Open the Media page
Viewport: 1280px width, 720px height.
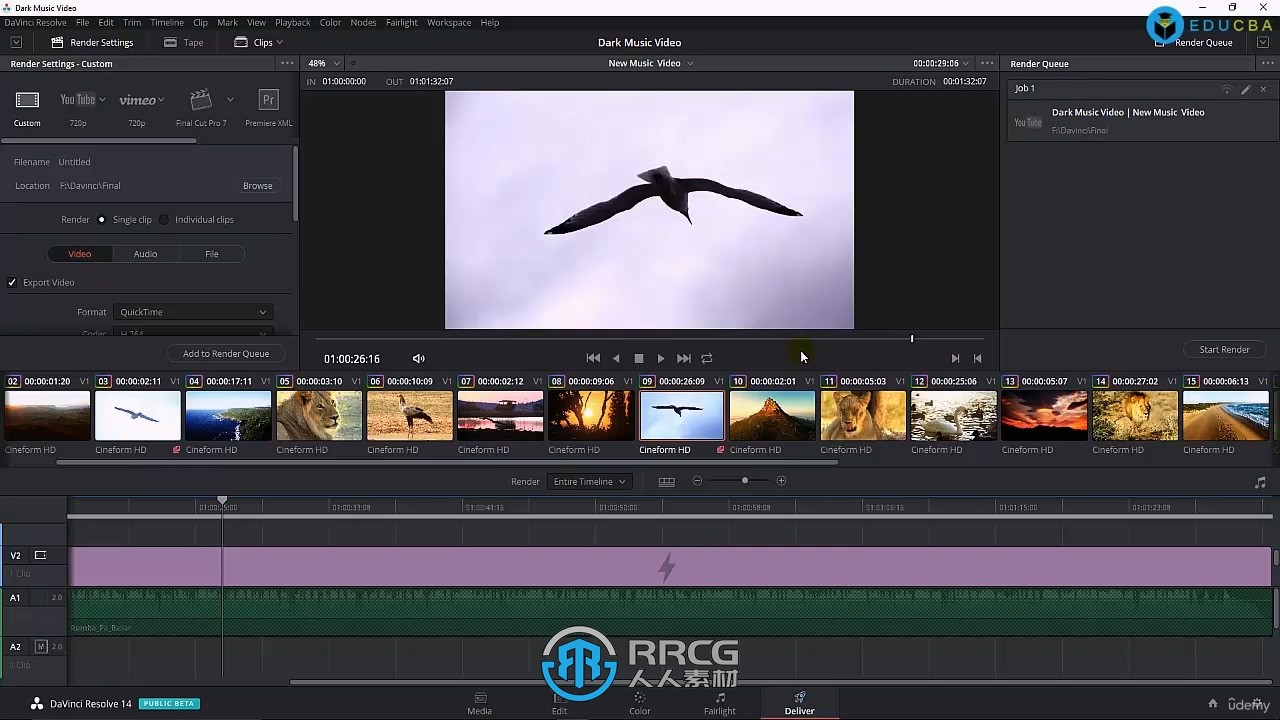tap(479, 703)
